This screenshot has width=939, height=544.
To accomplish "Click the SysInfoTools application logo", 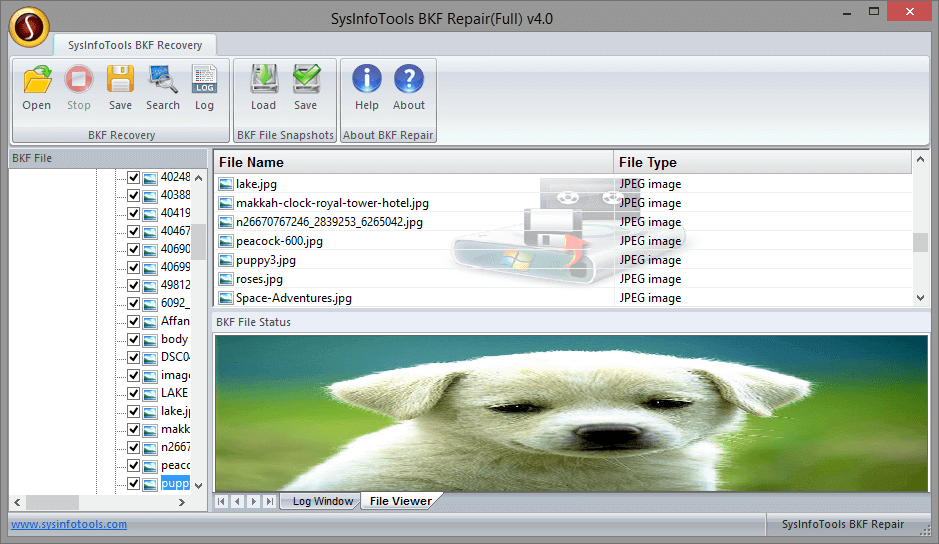I will point(29,27).
